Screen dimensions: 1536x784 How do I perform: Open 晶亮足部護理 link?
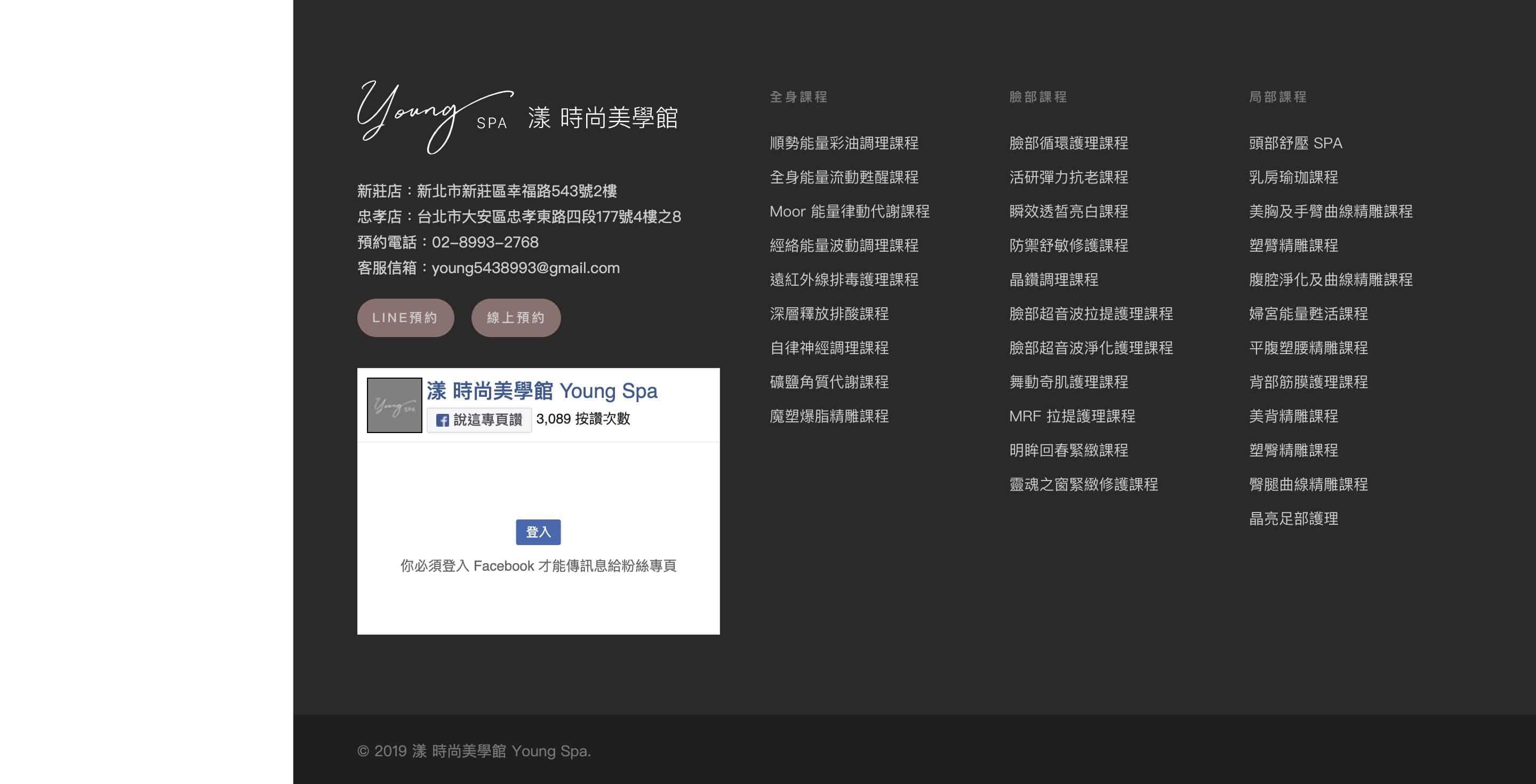pos(1293,519)
